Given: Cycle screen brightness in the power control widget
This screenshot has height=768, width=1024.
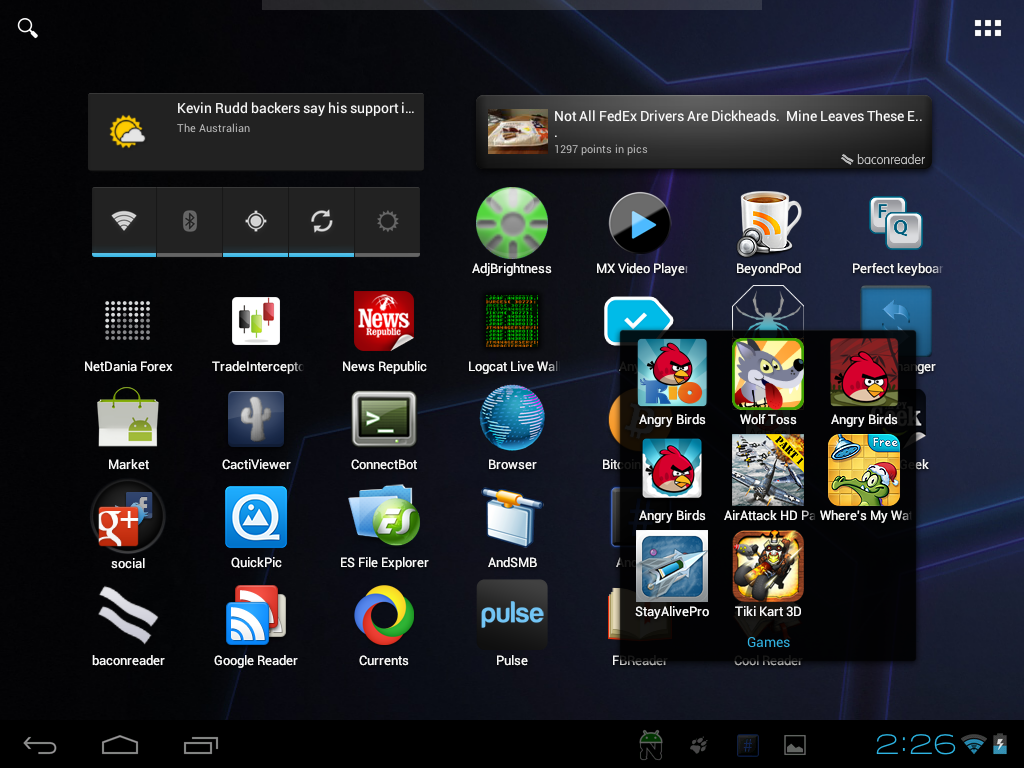Looking at the screenshot, I should (388, 222).
